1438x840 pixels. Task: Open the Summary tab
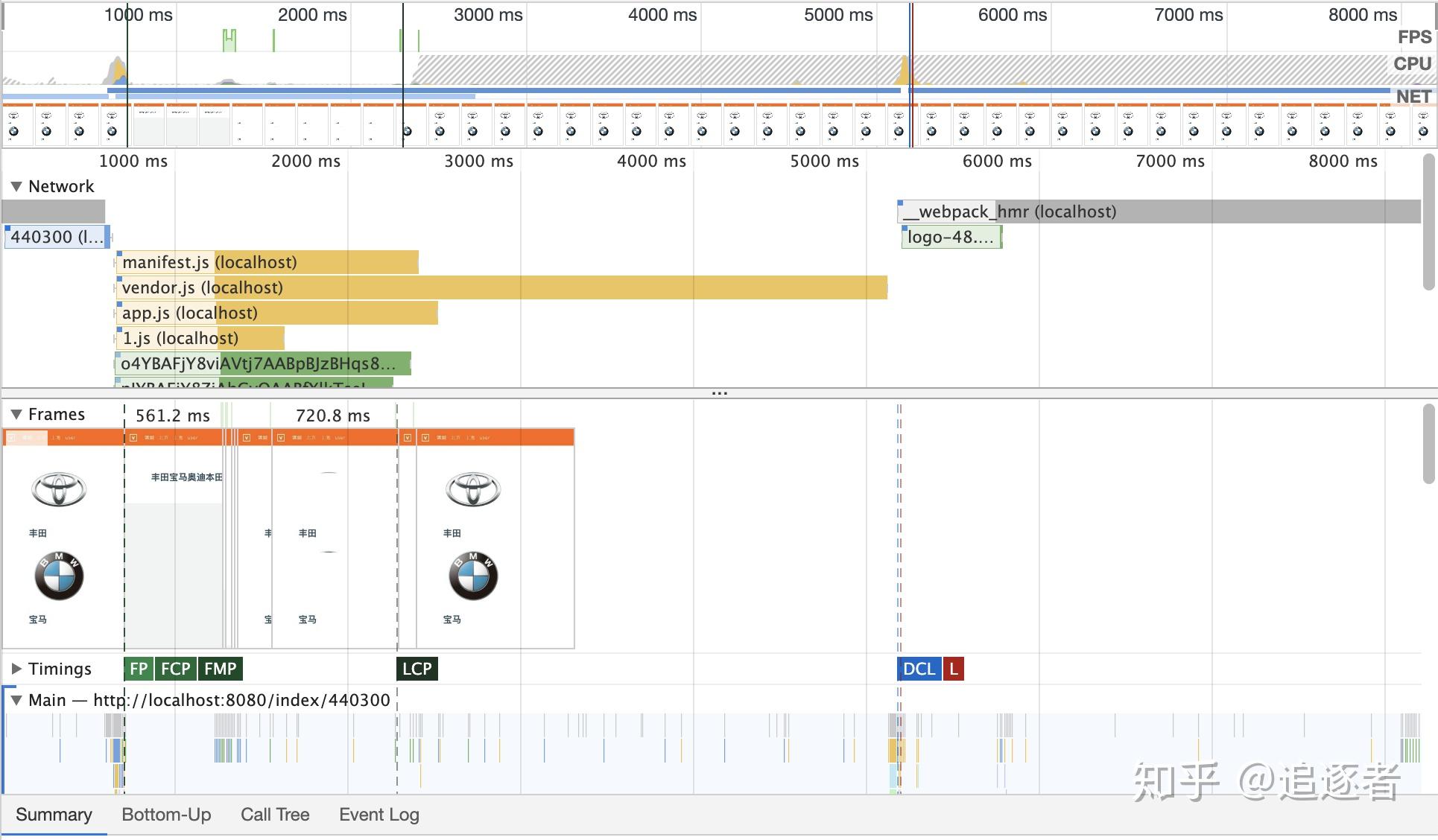54,815
